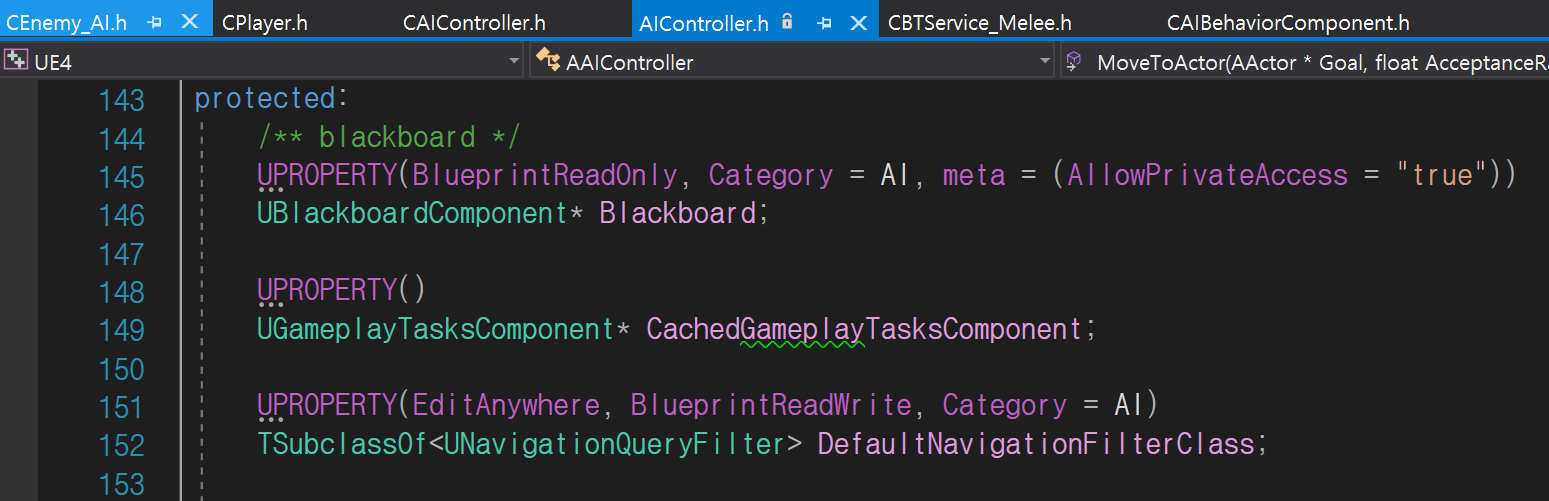Click the read-only lock icon on AIController.h

click(787, 21)
